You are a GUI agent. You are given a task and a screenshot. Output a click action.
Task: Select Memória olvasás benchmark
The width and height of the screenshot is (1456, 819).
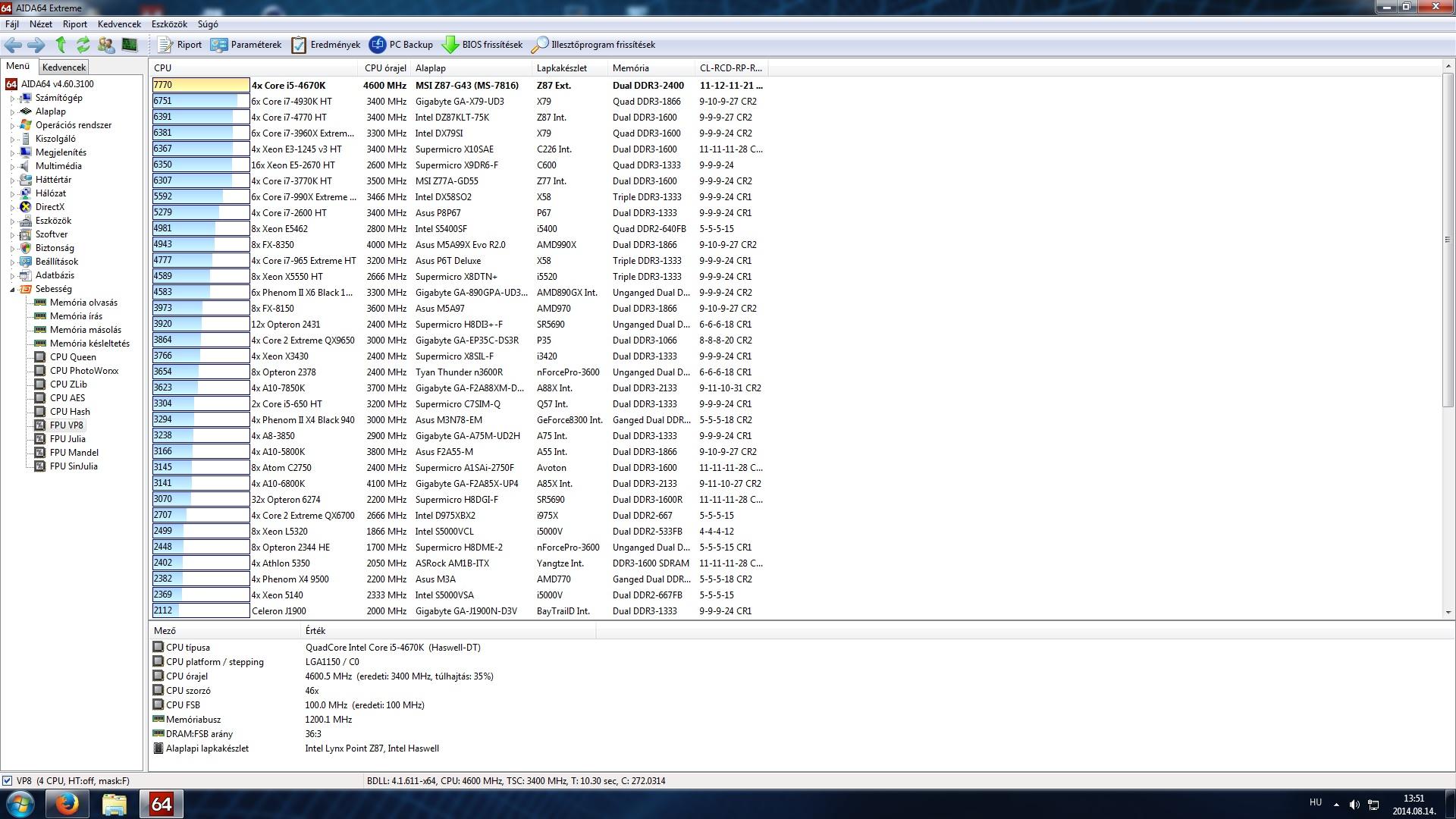tap(83, 303)
